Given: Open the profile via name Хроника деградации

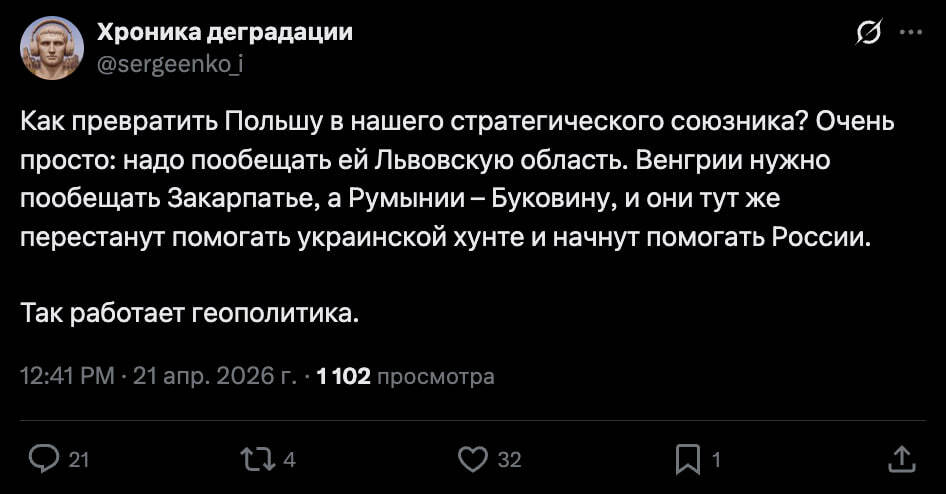Looking at the screenshot, I should (224, 32).
